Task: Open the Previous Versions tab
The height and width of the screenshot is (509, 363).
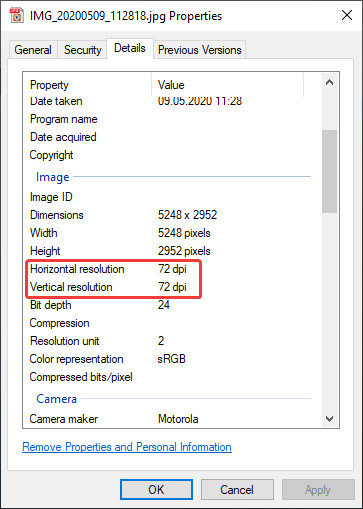Action: 199,50
